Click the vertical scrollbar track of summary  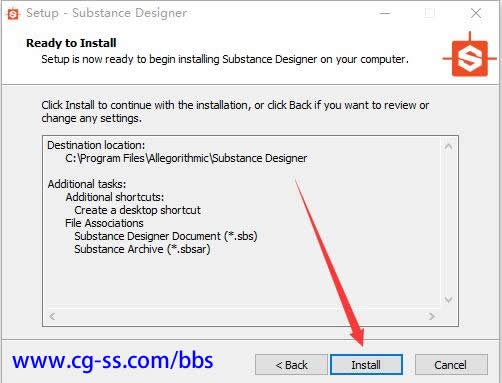[x=448, y=223]
